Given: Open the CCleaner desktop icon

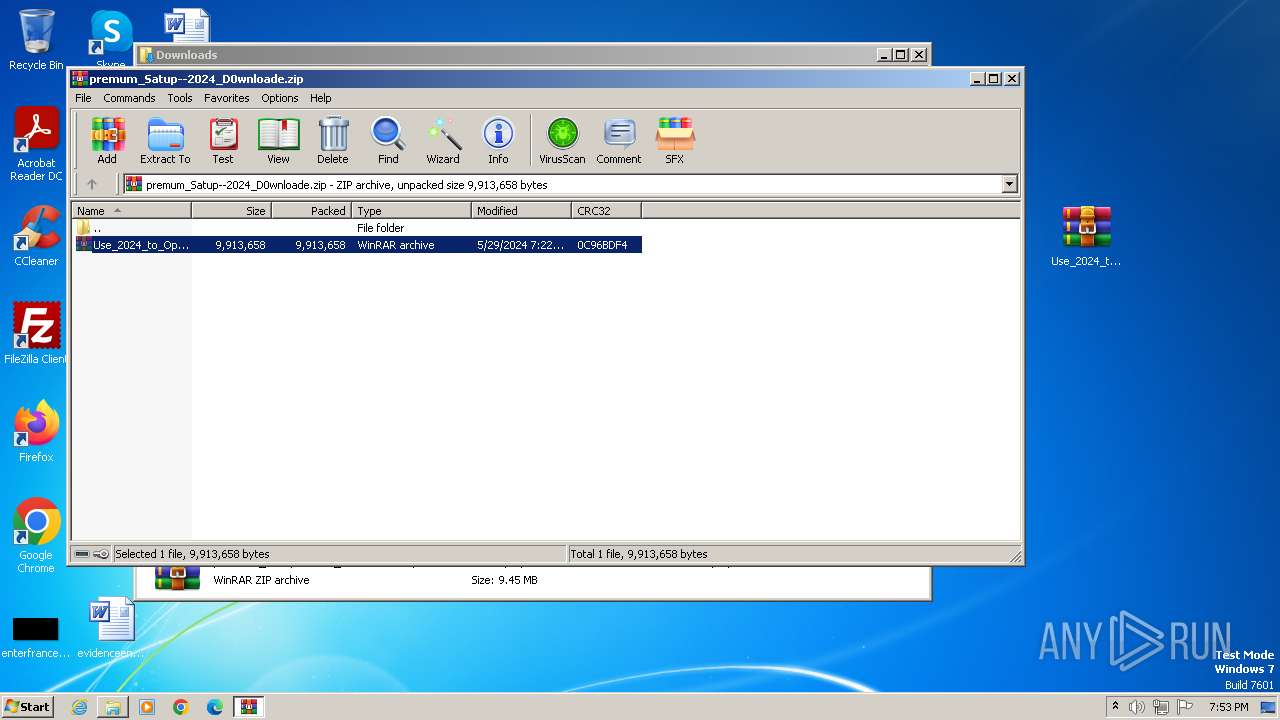Looking at the screenshot, I should click(36, 237).
